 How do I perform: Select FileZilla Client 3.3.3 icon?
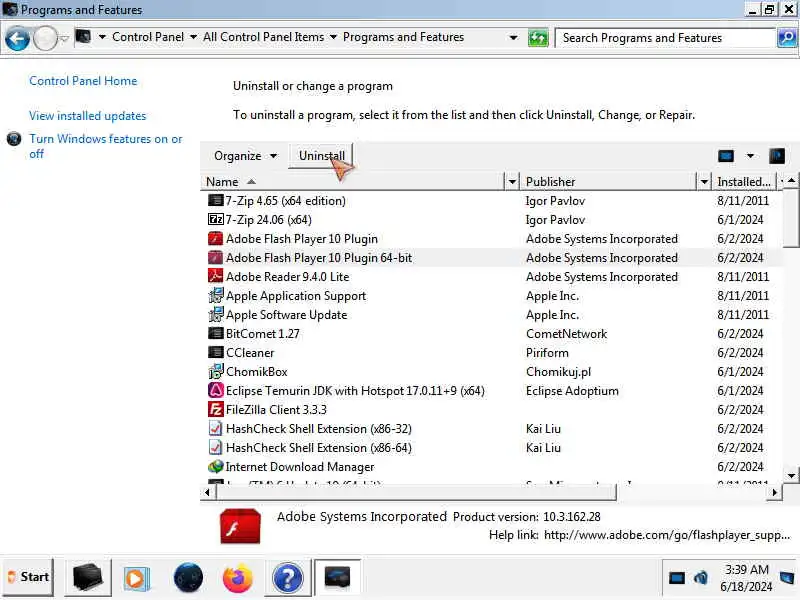tap(216, 409)
